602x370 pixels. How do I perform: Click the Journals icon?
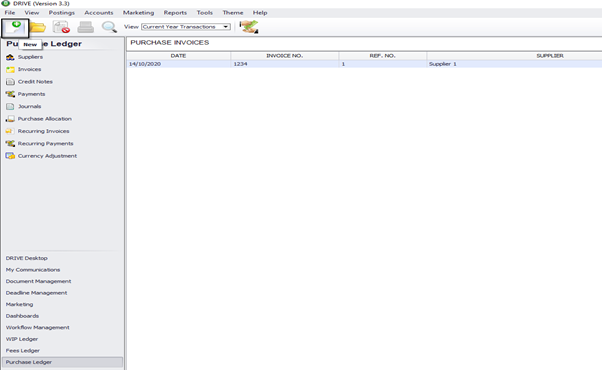10,106
